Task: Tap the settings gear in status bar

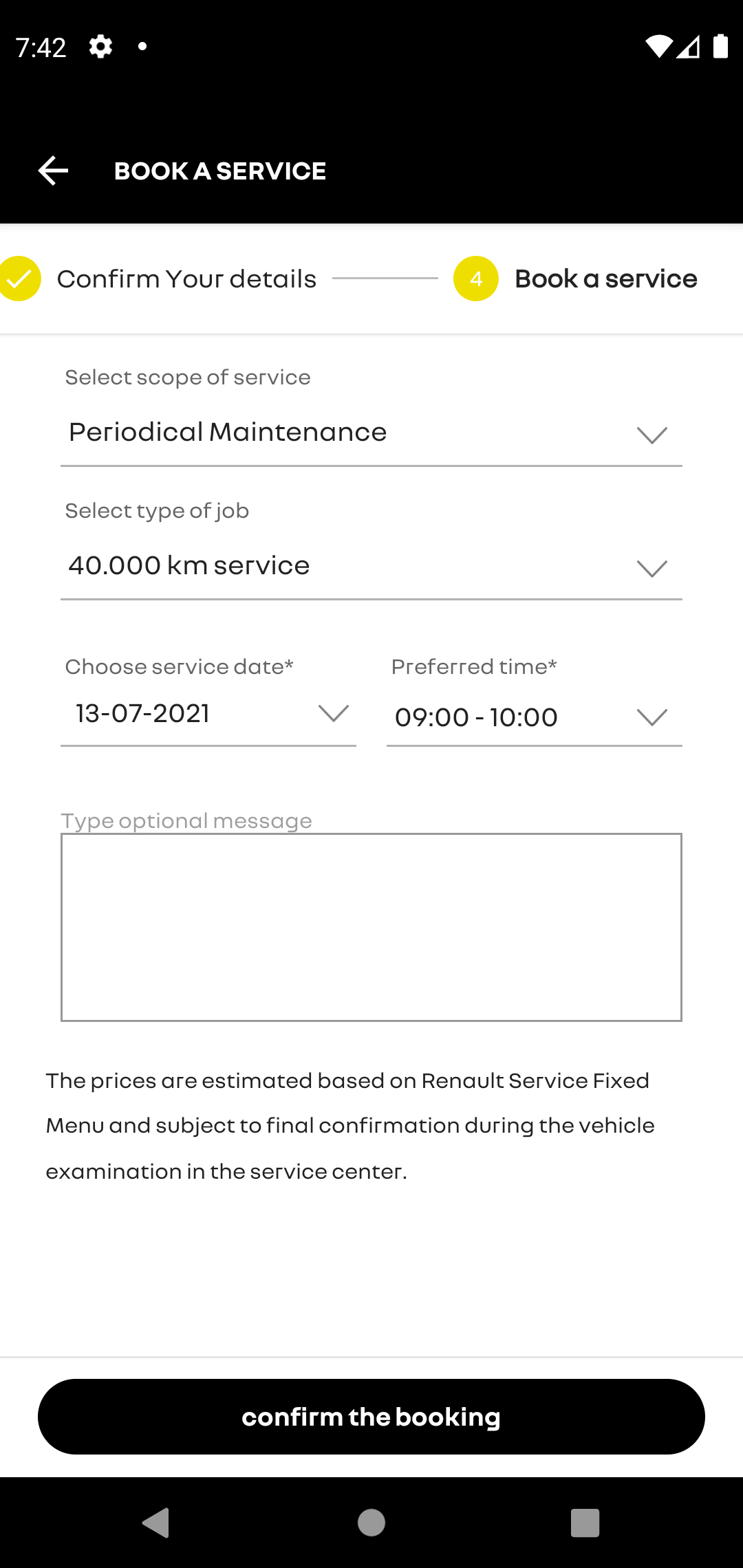Action: pos(100,47)
